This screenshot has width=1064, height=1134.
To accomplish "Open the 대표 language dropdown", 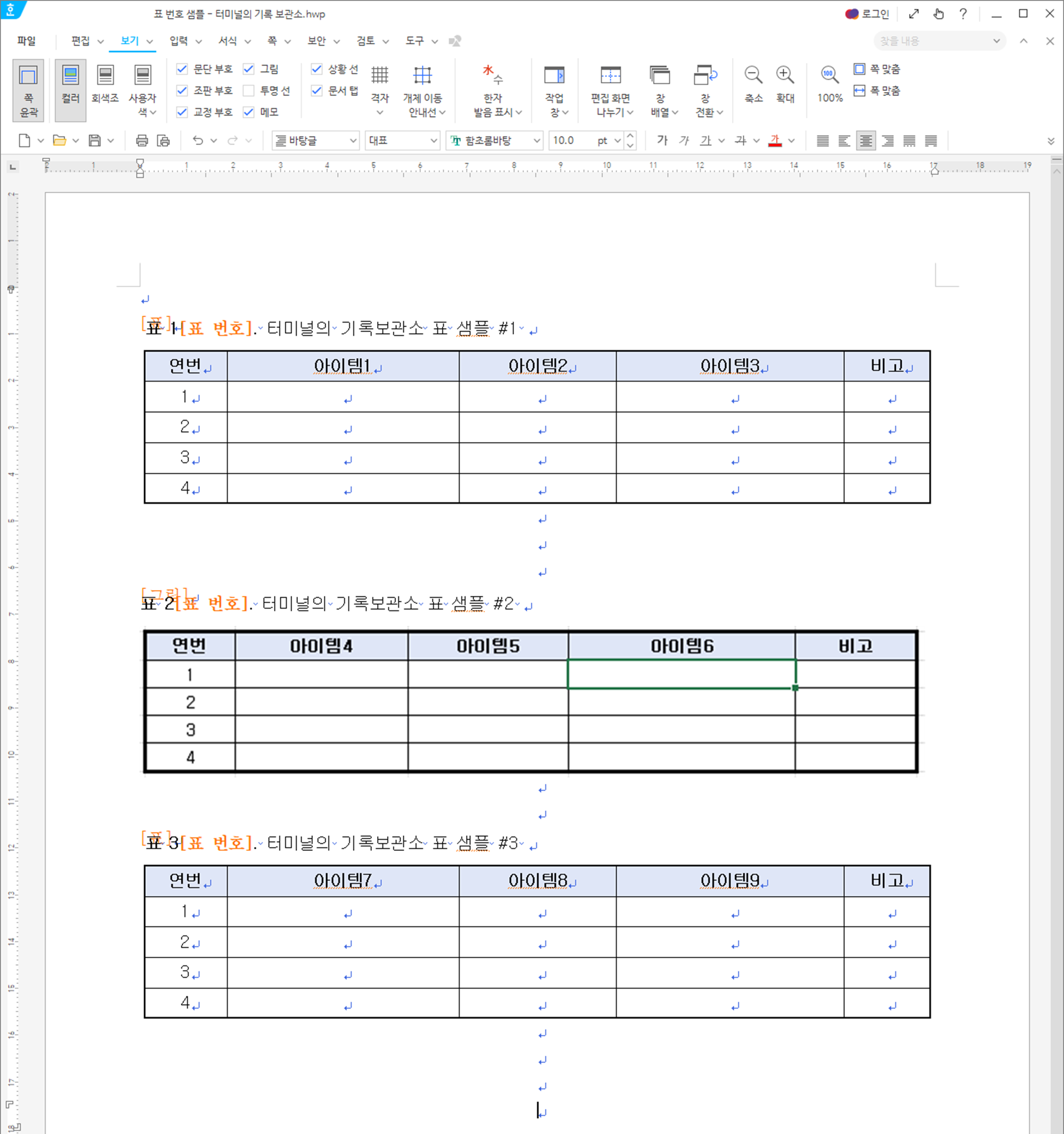I will click(434, 140).
